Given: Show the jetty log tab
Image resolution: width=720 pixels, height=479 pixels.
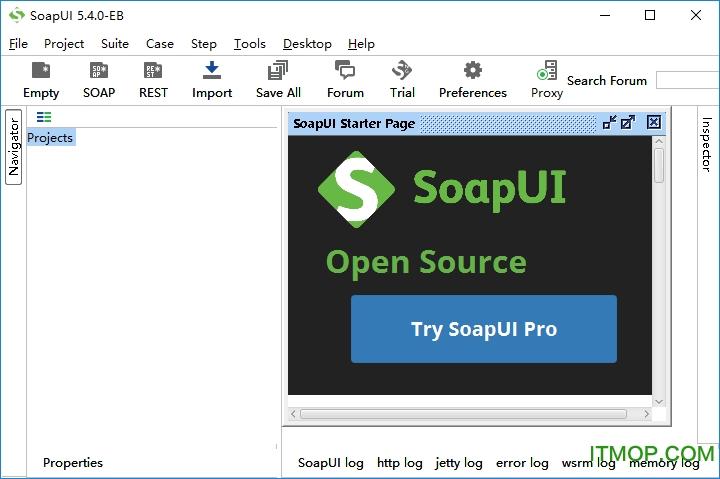Looking at the screenshot, I should pyautogui.click(x=459, y=462).
